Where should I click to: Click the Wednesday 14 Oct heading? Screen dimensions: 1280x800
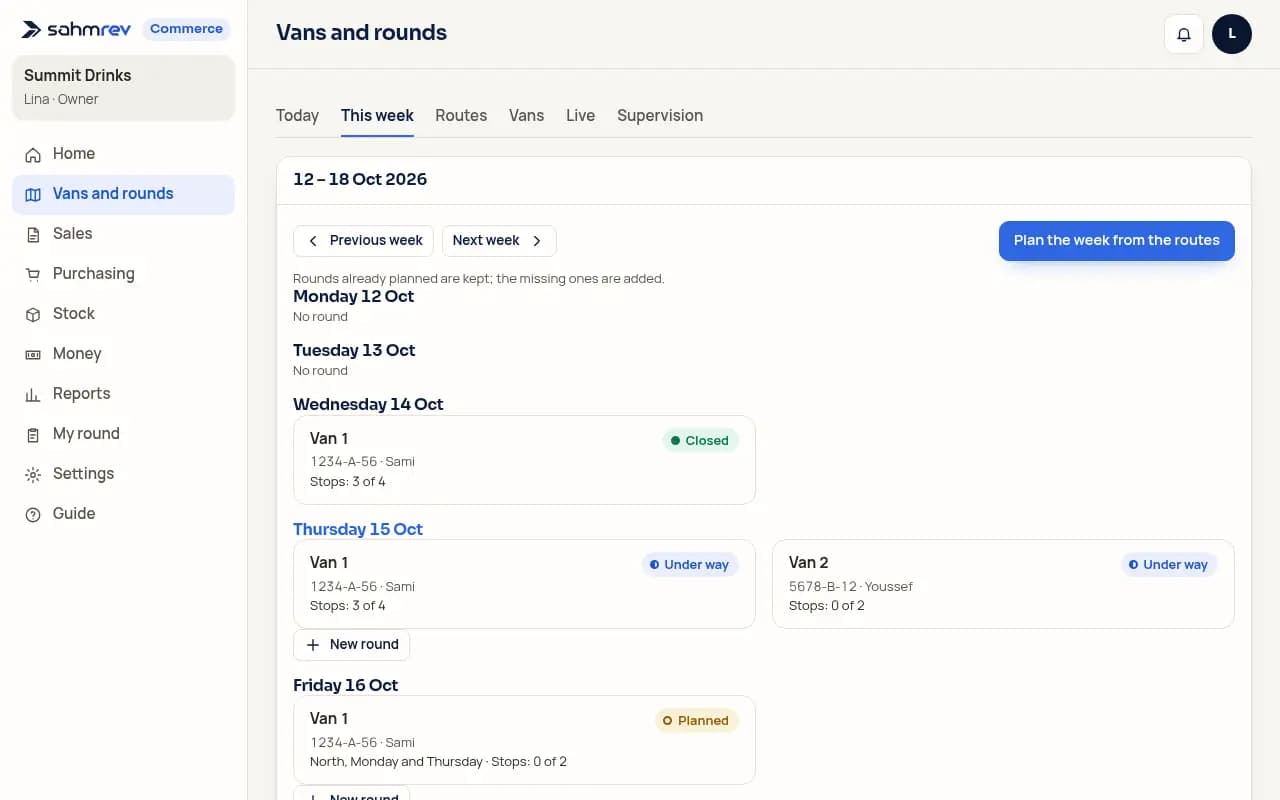(x=368, y=404)
